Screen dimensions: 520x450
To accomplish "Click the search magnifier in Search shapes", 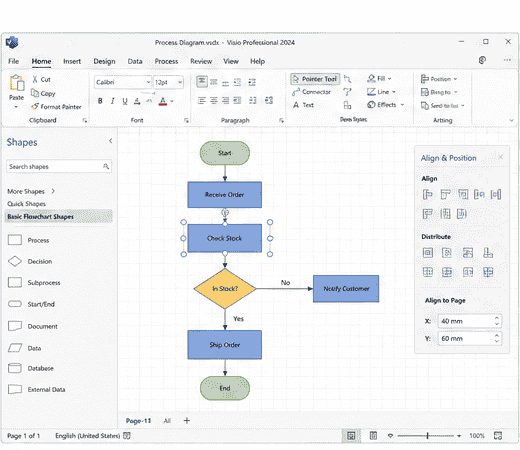I will pyautogui.click(x=106, y=166).
